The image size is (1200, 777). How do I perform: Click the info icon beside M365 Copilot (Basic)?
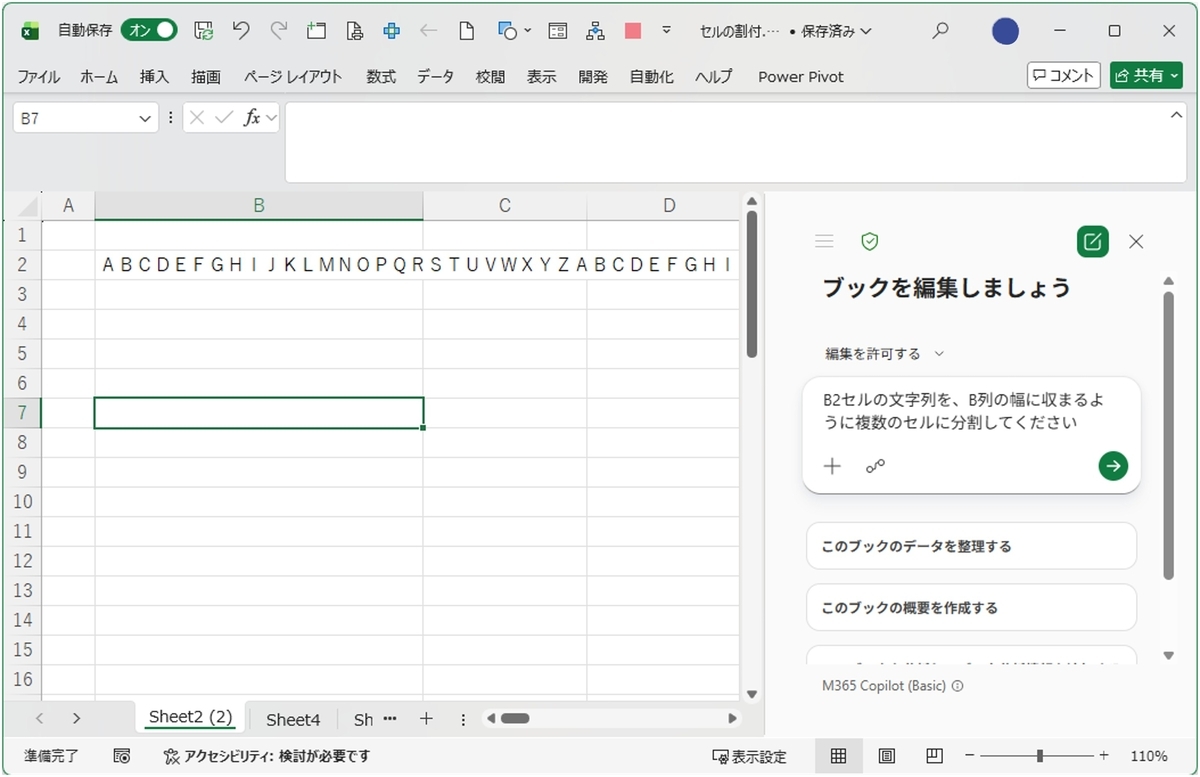point(958,687)
